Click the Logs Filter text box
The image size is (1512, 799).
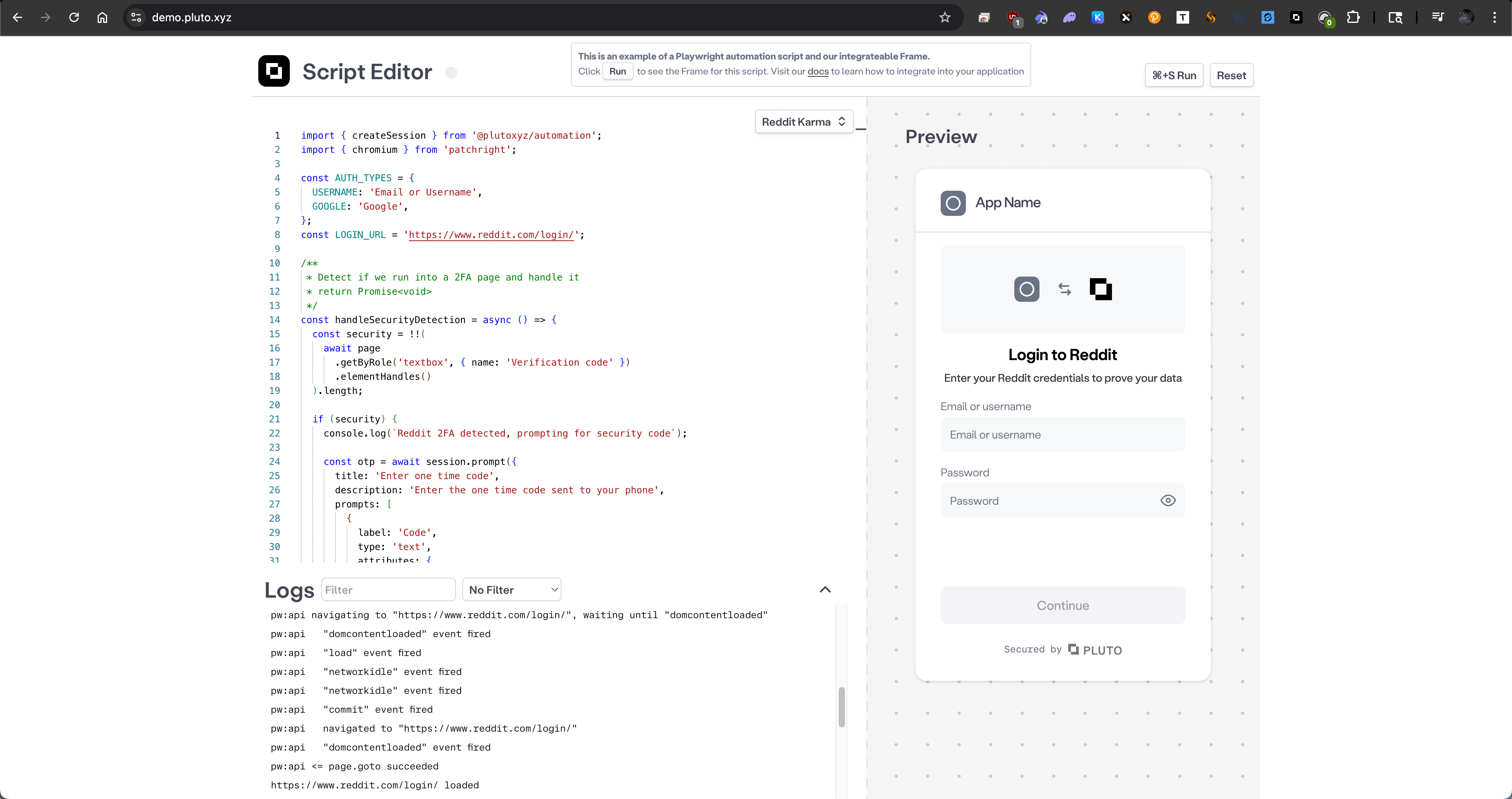coord(388,590)
